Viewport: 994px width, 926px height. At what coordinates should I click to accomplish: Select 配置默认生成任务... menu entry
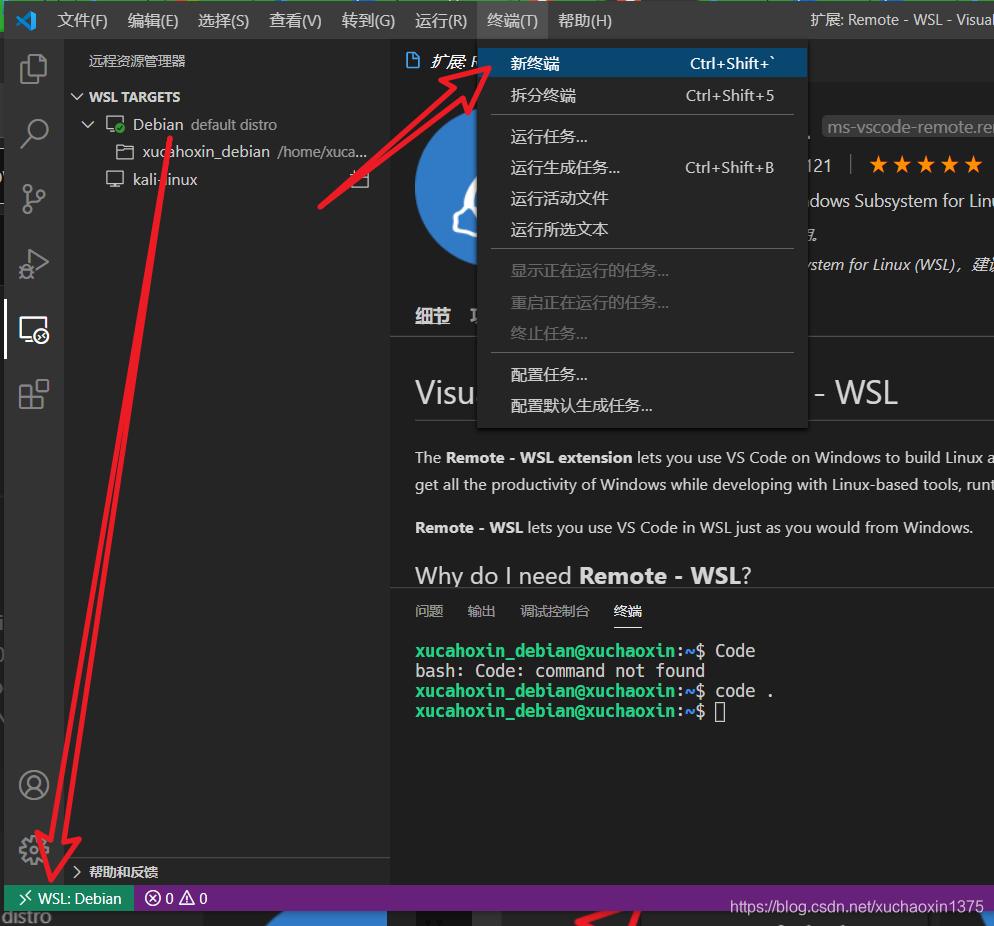[642, 406]
